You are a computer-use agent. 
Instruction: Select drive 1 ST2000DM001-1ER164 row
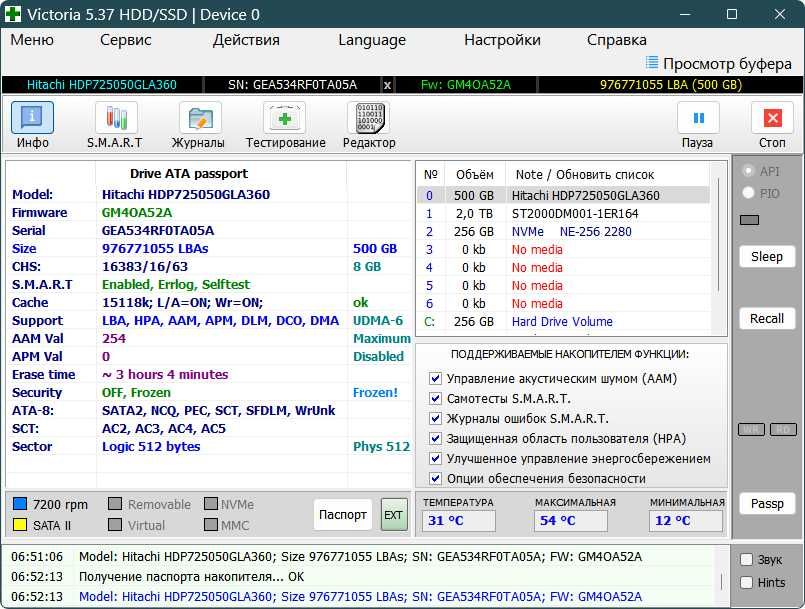563,214
